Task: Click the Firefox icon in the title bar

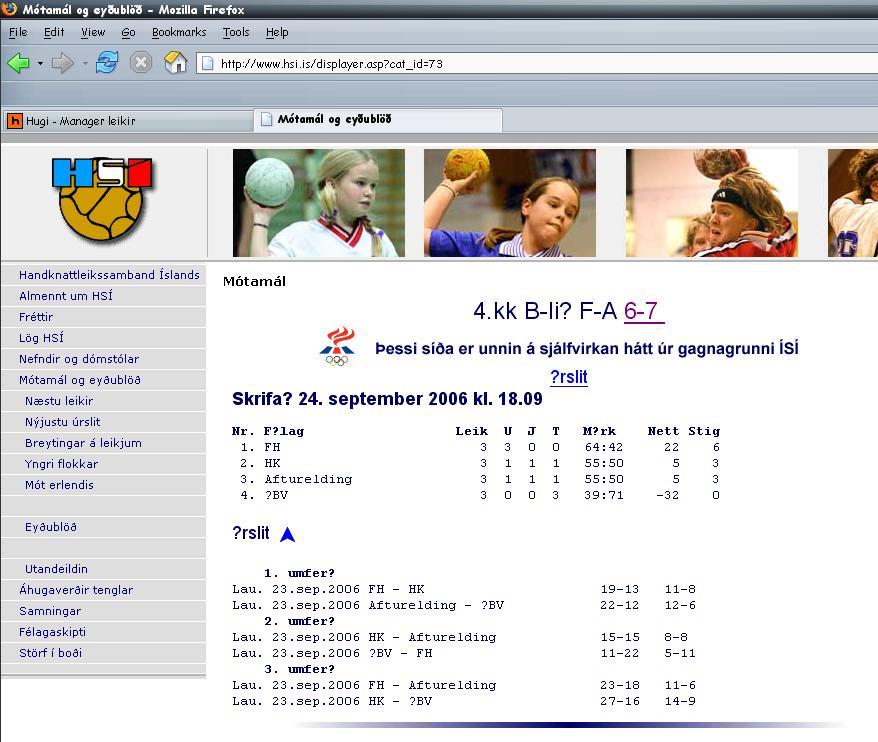Action: (x=10, y=9)
